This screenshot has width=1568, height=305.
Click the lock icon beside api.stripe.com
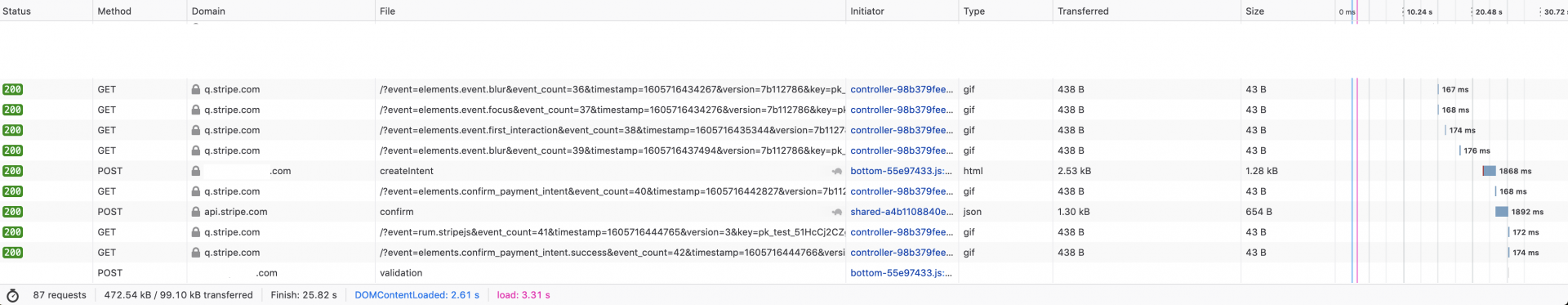196,212
